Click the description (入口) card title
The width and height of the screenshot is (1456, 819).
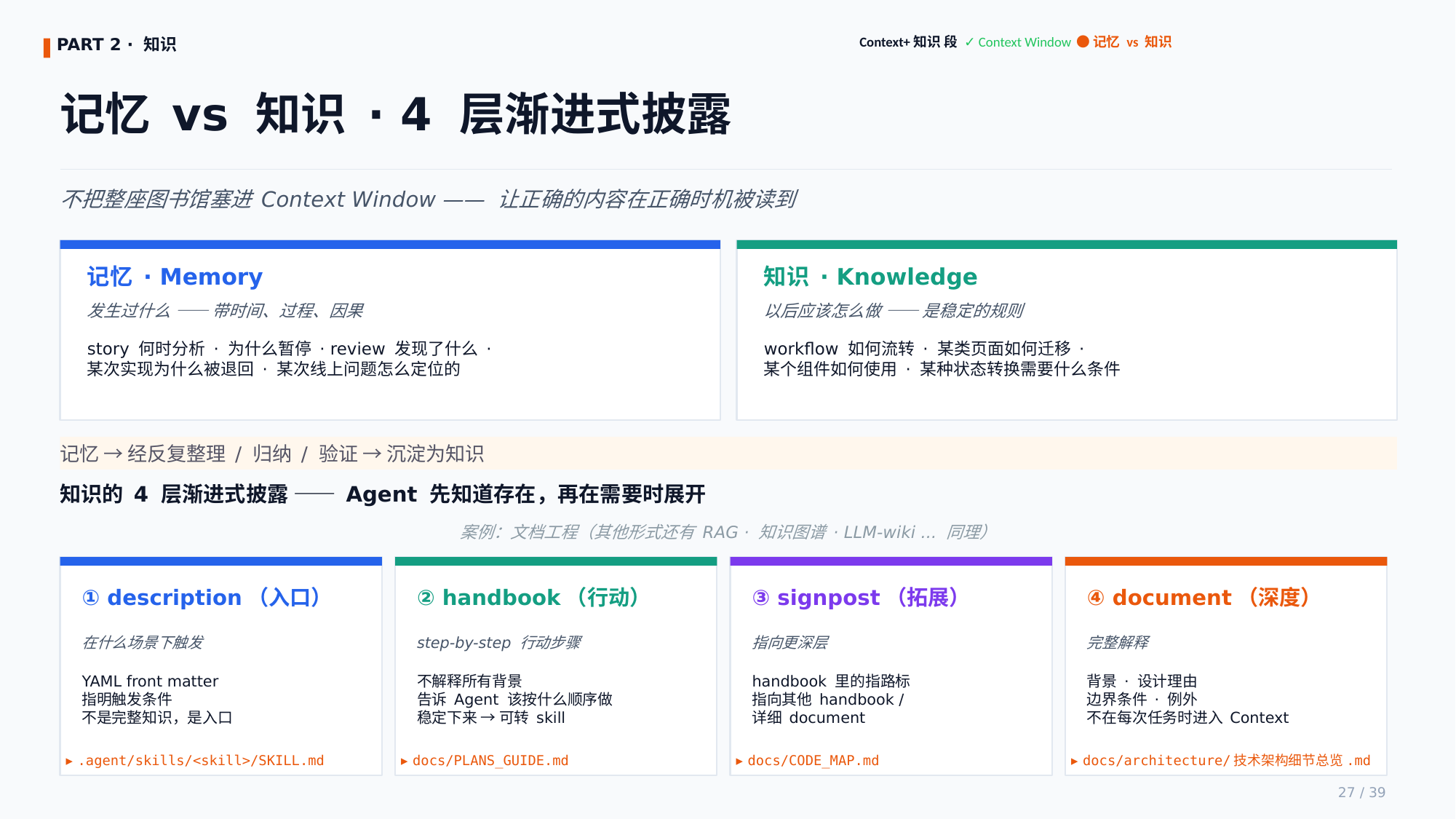tap(201, 598)
